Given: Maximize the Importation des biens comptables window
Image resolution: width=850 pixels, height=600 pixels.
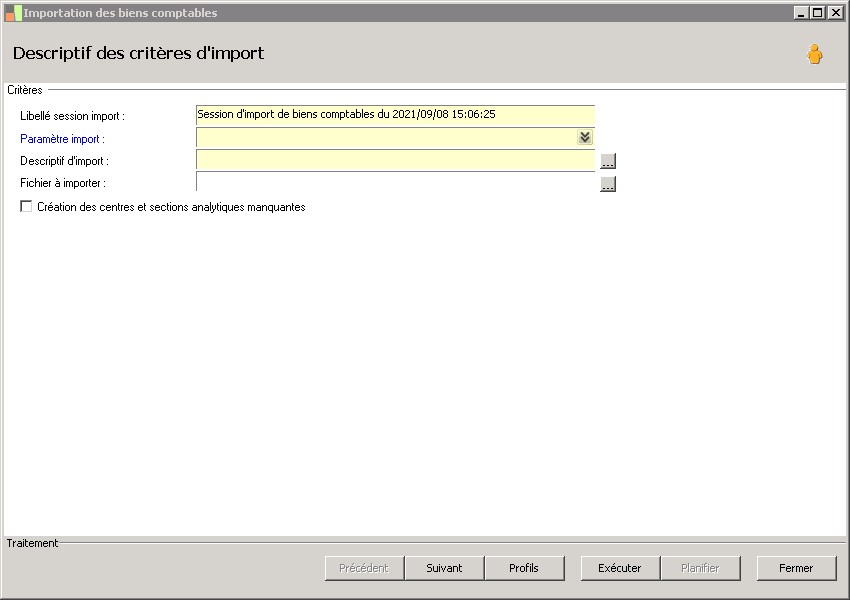Looking at the screenshot, I should click(817, 12).
